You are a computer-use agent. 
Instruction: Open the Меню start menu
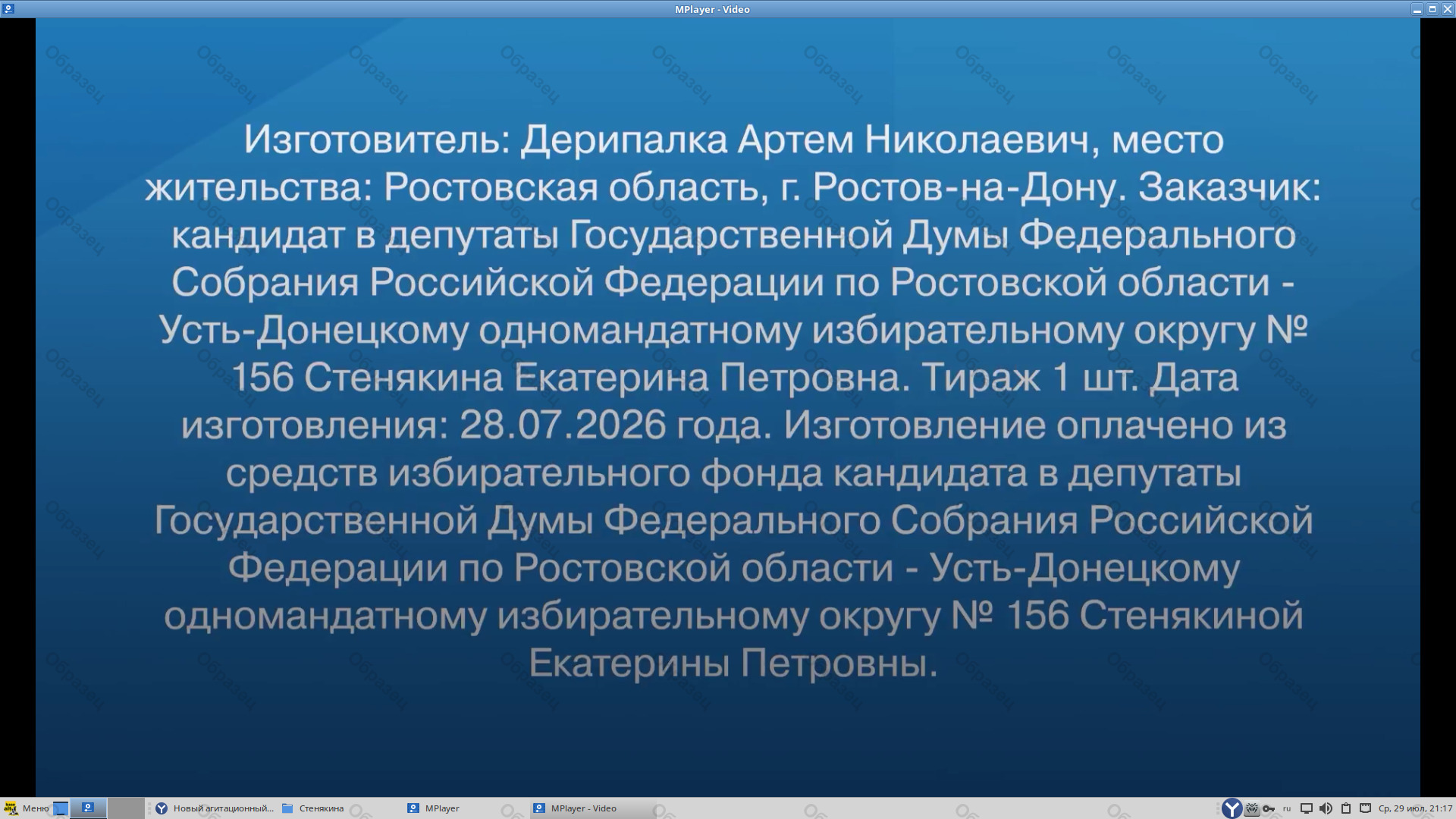26,808
